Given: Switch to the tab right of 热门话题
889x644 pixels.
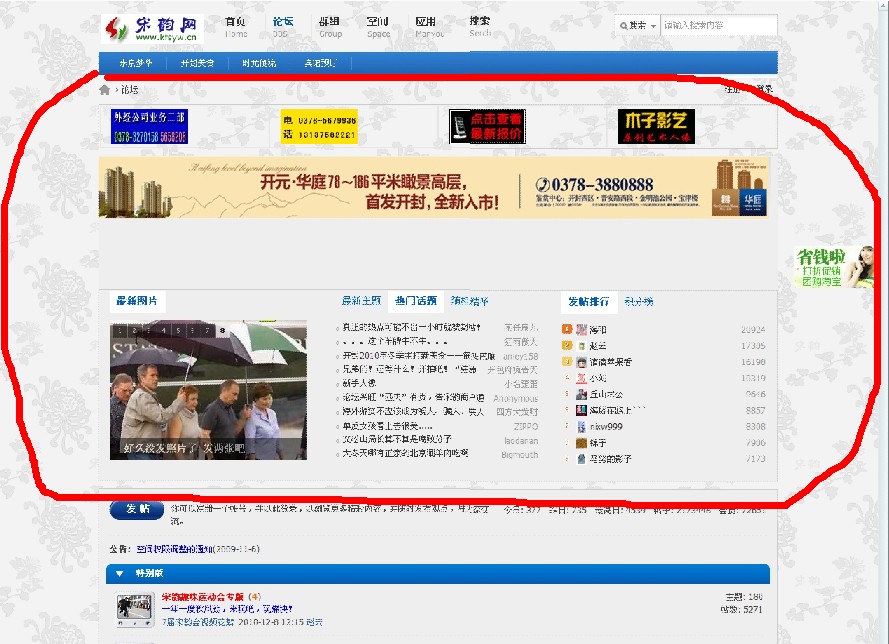Looking at the screenshot, I should (x=469, y=301).
